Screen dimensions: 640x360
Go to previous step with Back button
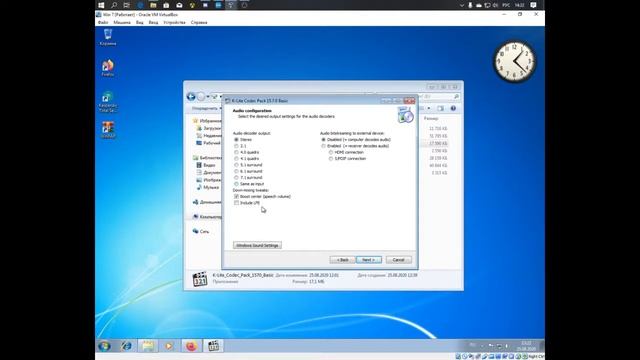(x=342, y=260)
